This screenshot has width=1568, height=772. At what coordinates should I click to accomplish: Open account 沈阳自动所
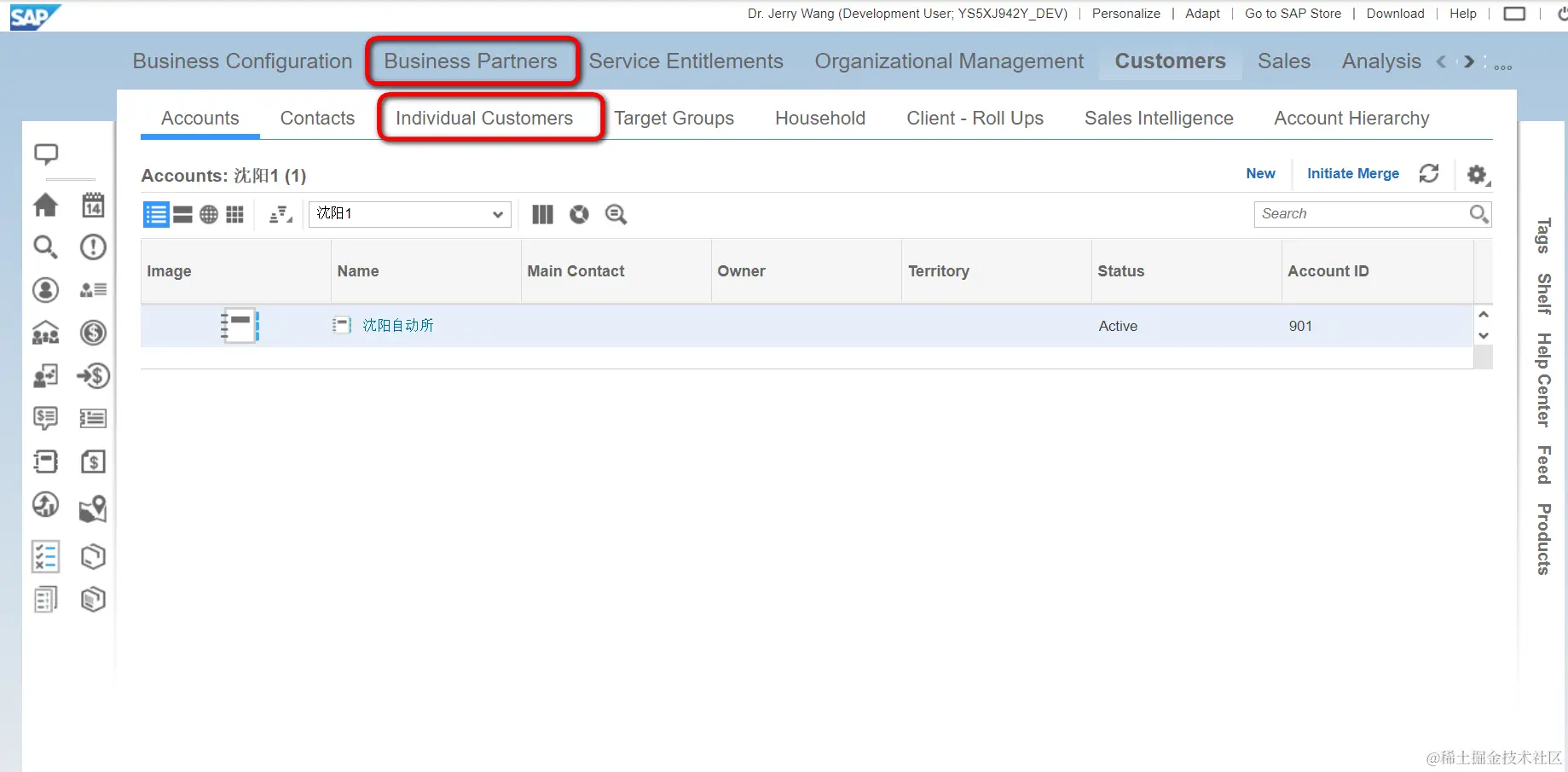click(398, 326)
